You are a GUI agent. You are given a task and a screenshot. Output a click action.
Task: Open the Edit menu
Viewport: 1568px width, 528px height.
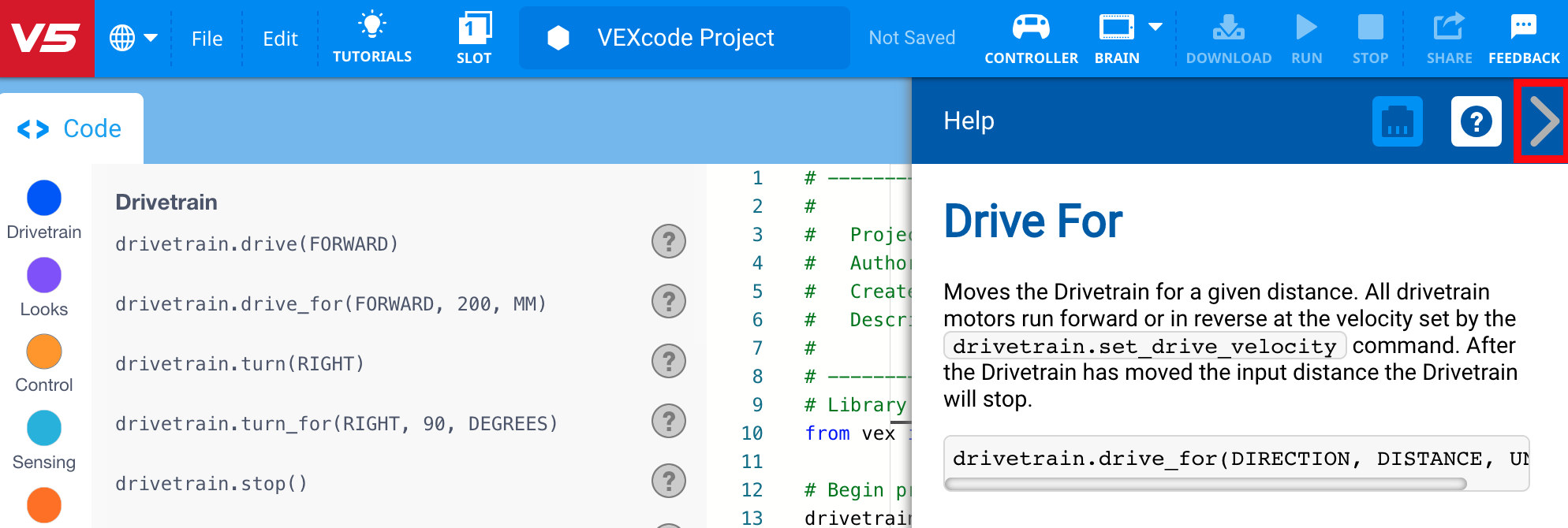click(x=280, y=39)
